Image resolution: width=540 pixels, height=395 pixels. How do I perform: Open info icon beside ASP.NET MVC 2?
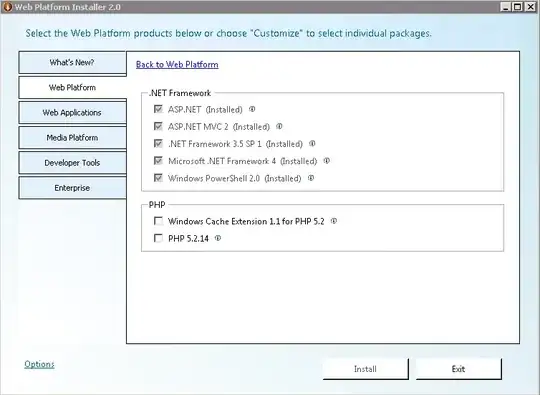(x=279, y=126)
